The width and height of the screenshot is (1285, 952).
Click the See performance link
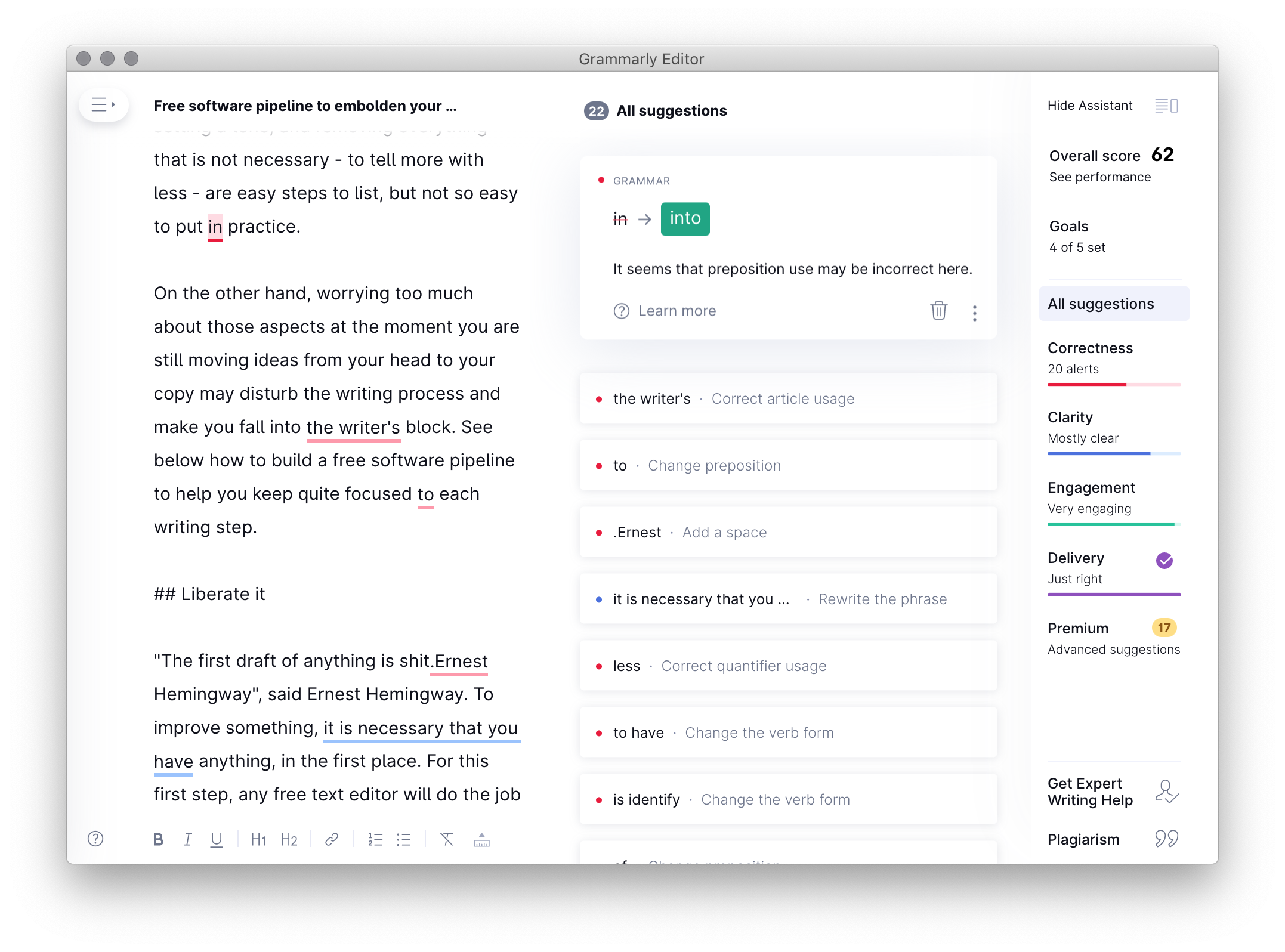[1098, 176]
